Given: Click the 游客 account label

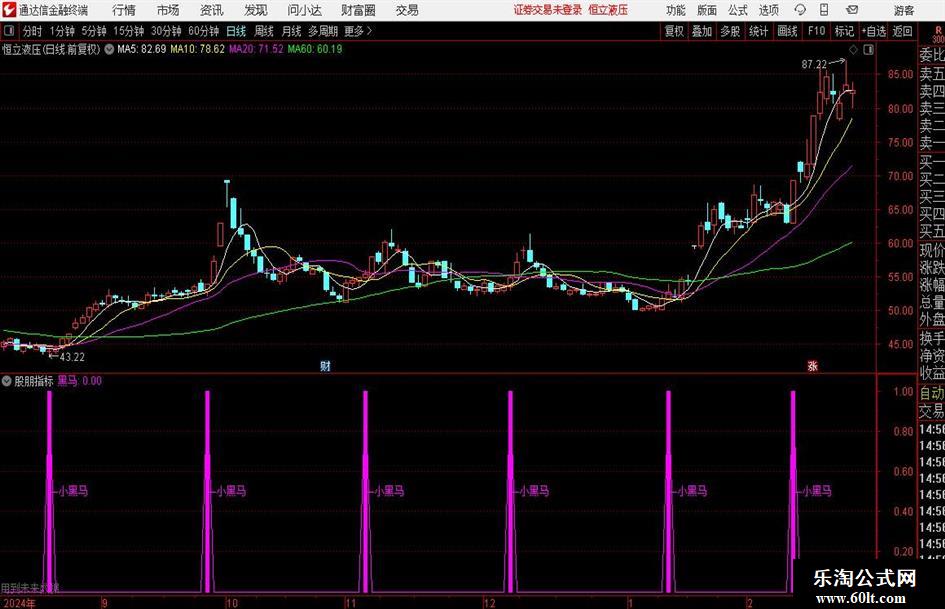Looking at the screenshot, I should coord(904,10).
